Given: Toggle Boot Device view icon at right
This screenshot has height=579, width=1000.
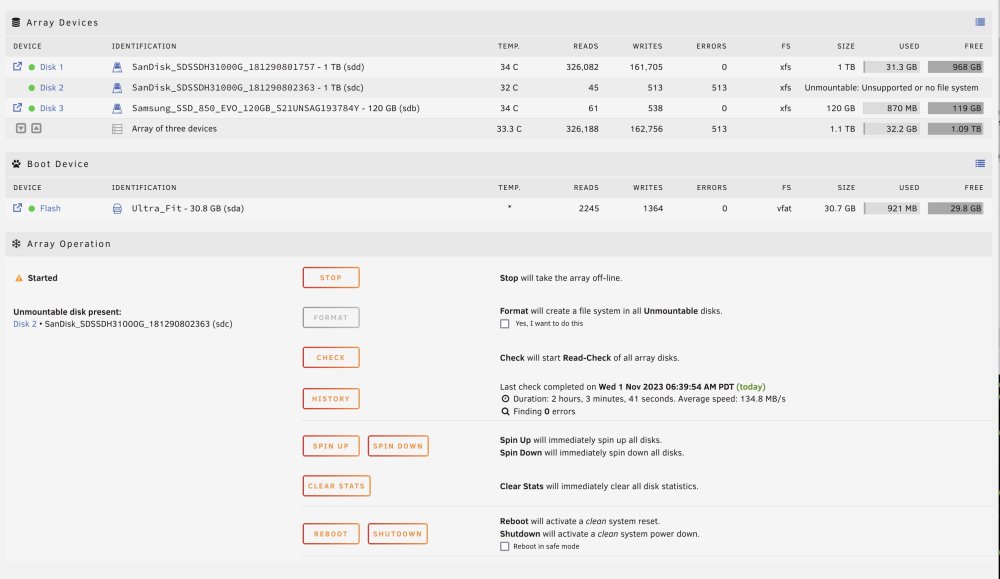Looking at the screenshot, I should pyautogui.click(x=980, y=164).
